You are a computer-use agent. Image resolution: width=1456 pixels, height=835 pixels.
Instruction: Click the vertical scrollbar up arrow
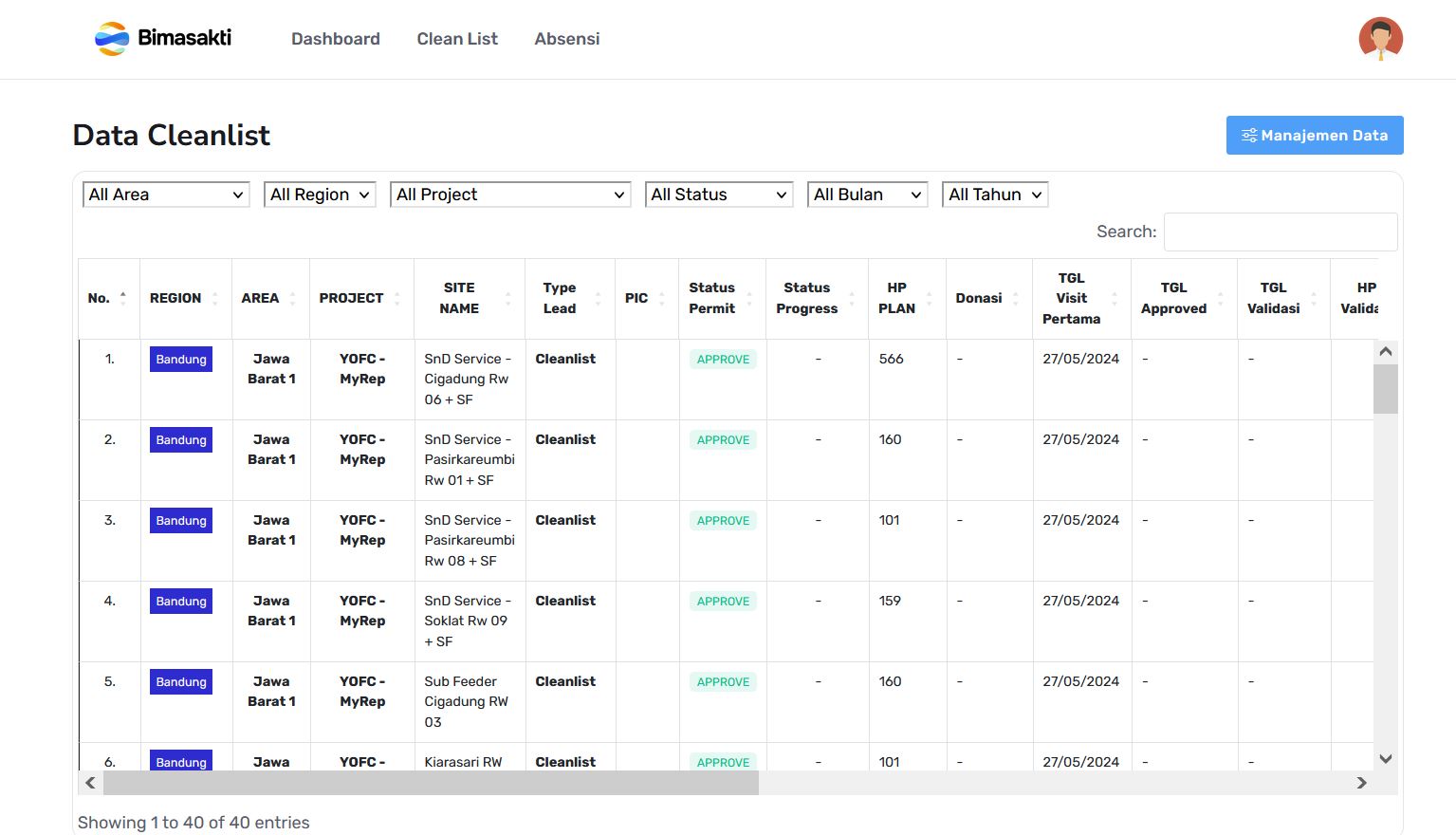[1386, 352]
